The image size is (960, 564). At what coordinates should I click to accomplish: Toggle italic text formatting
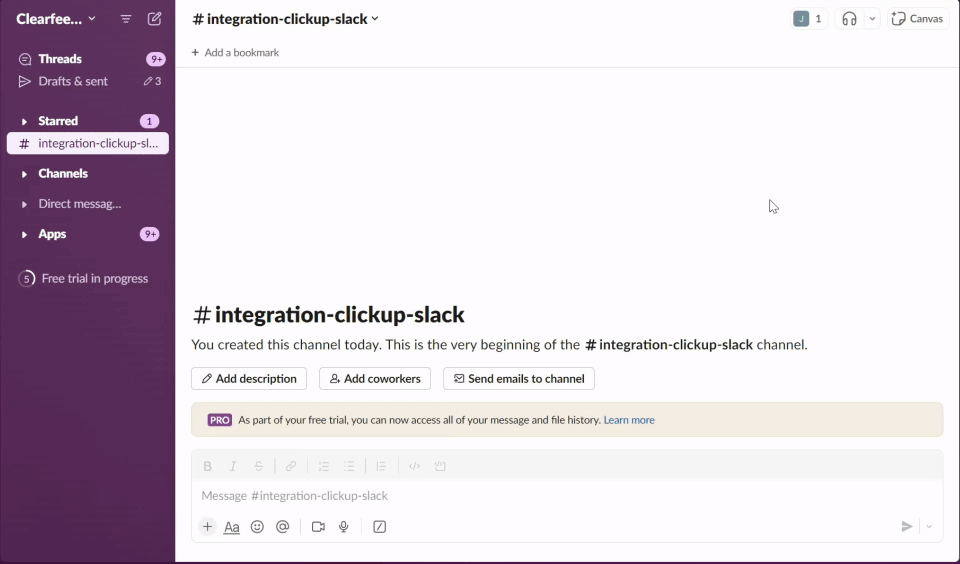coord(233,466)
